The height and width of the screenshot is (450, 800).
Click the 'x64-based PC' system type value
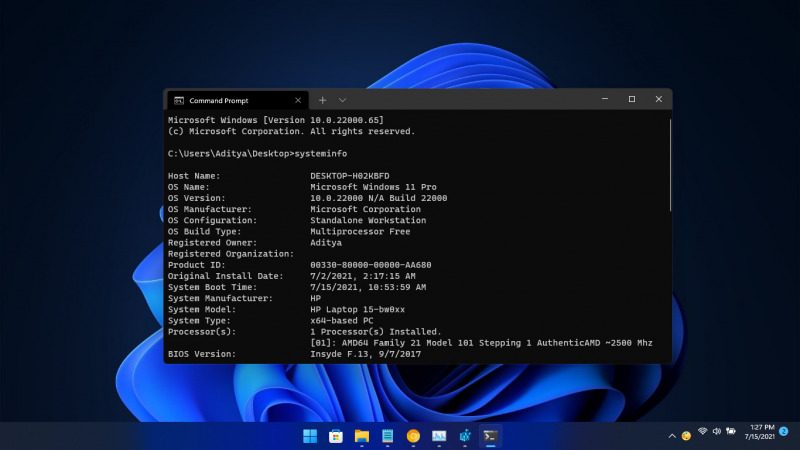click(x=342, y=321)
